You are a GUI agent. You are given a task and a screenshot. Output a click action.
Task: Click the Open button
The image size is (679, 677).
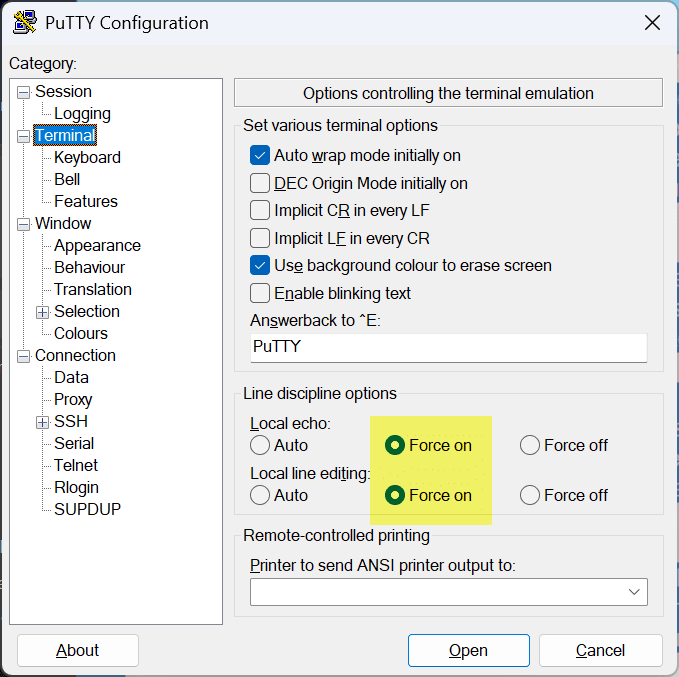pyautogui.click(x=468, y=651)
